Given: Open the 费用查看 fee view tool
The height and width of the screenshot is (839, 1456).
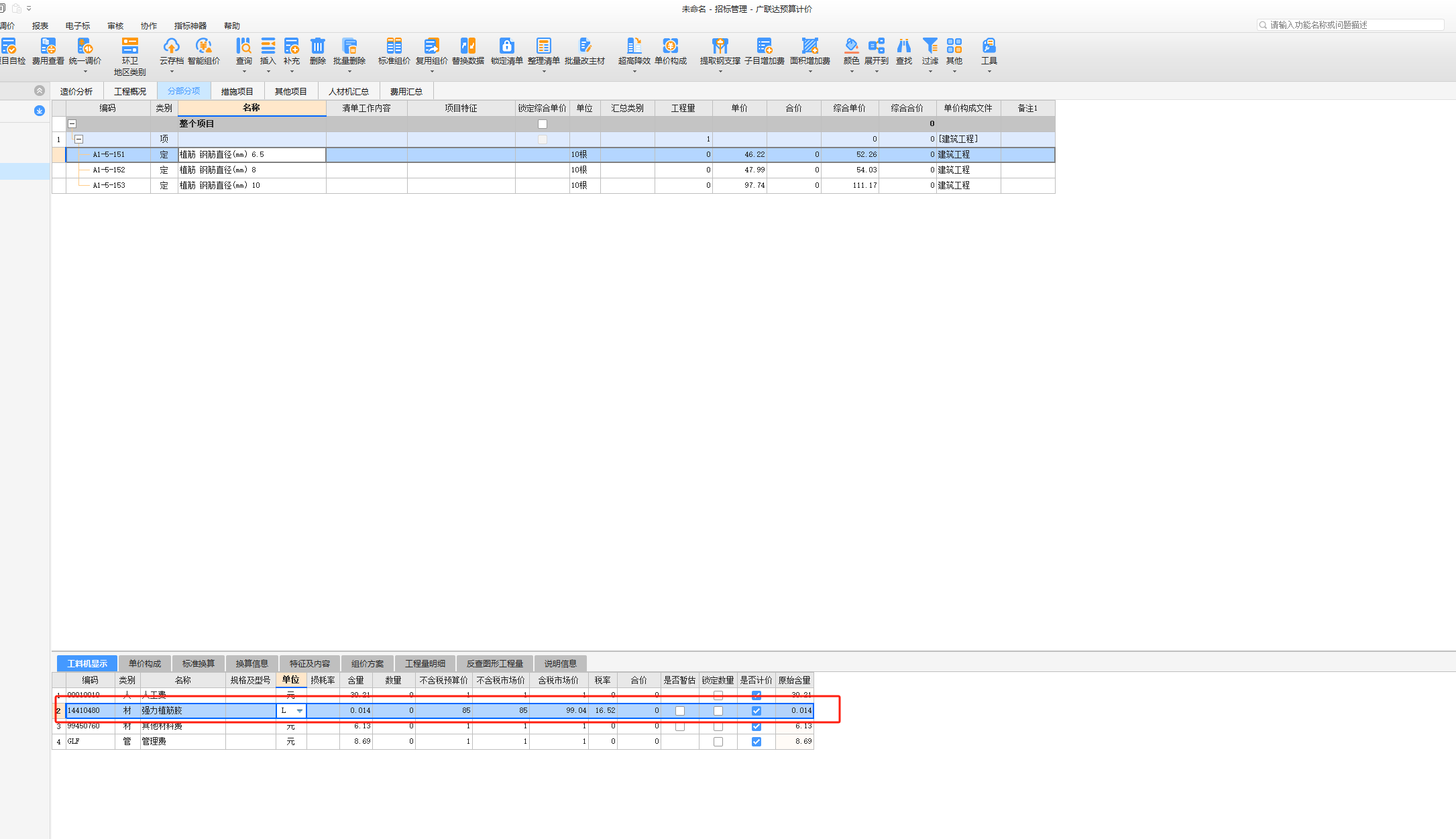Looking at the screenshot, I should (x=48, y=51).
